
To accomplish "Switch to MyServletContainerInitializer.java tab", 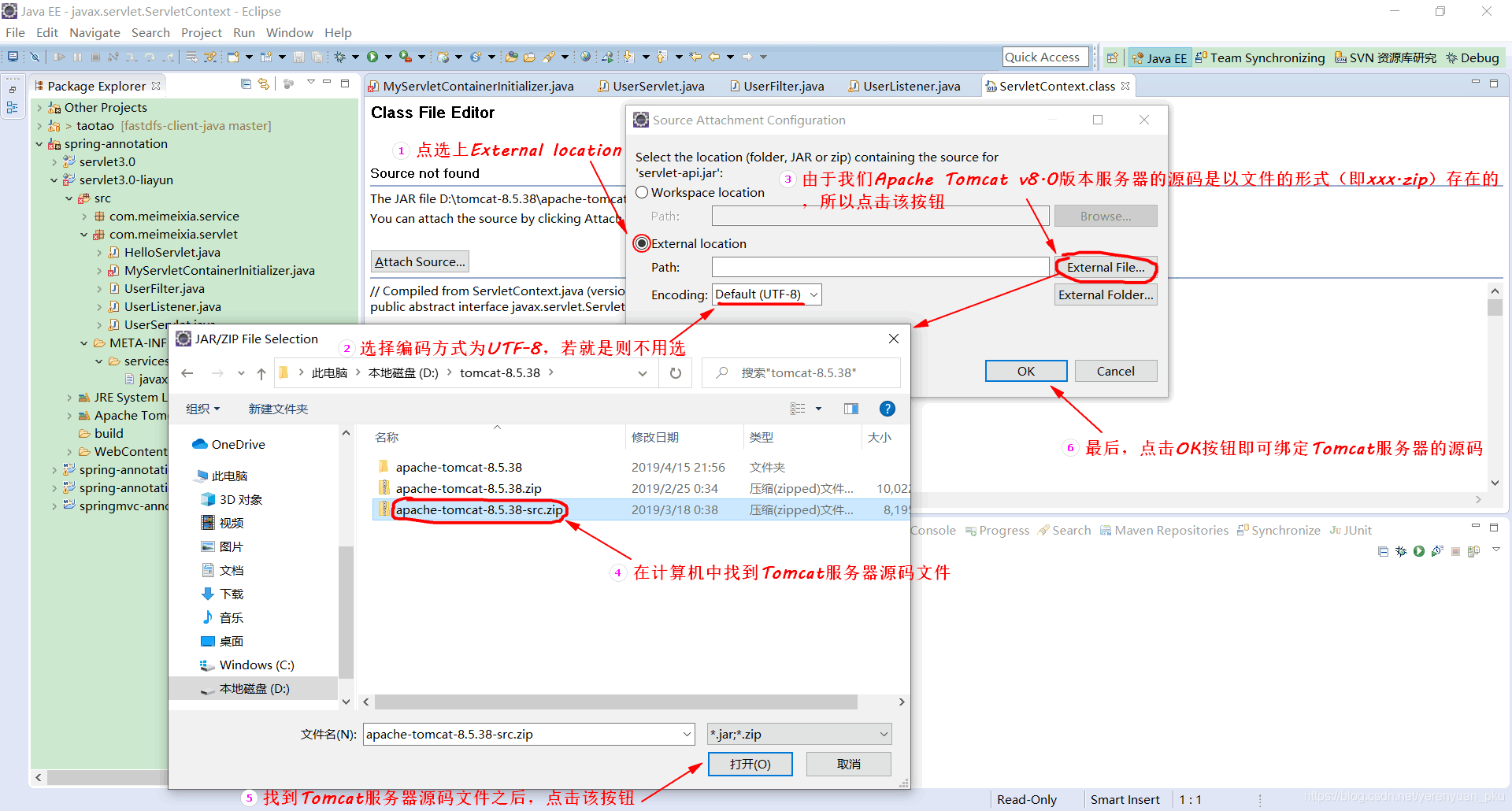I will point(472,86).
